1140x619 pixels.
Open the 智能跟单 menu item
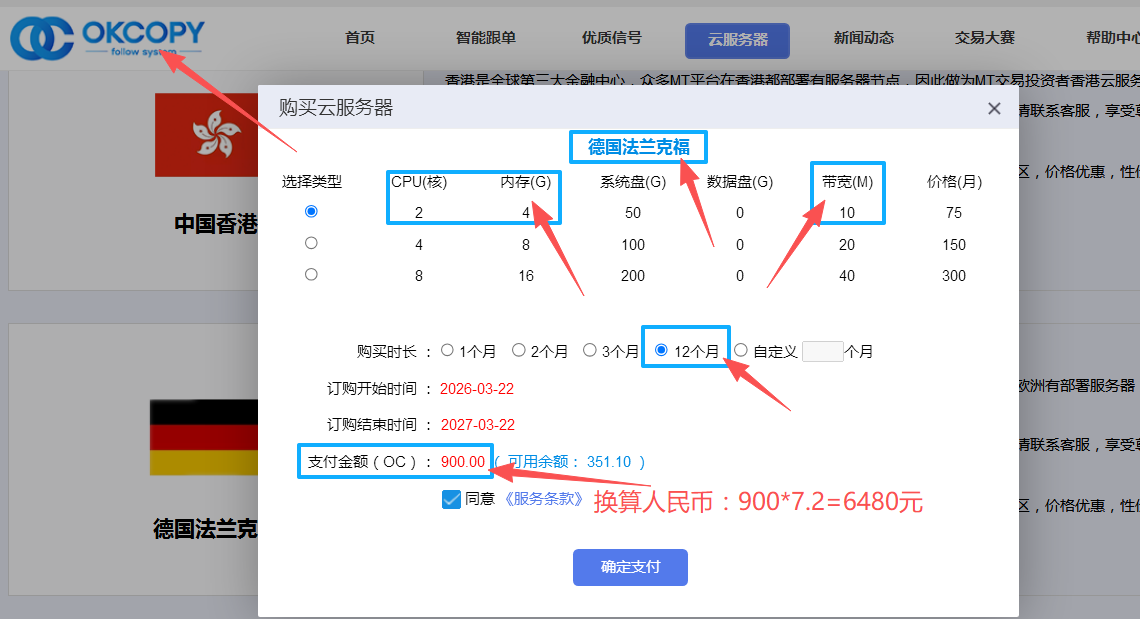pos(486,39)
